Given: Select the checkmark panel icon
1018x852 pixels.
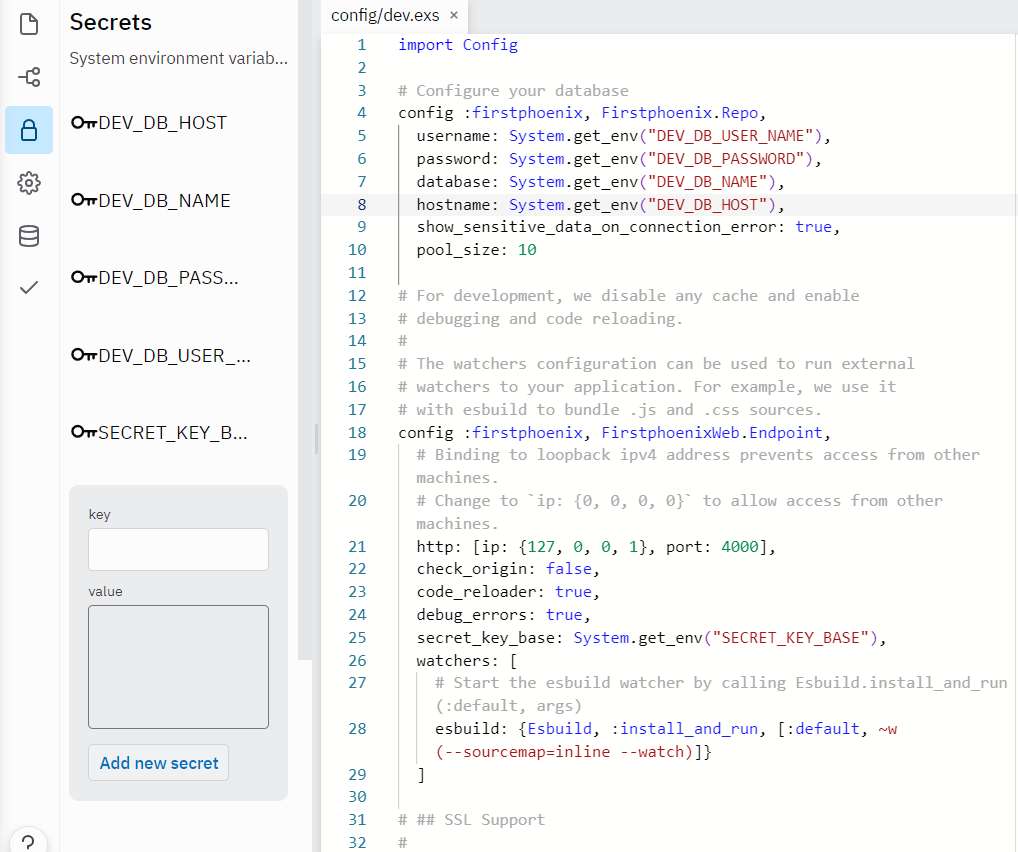Looking at the screenshot, I should coord(28,289).
